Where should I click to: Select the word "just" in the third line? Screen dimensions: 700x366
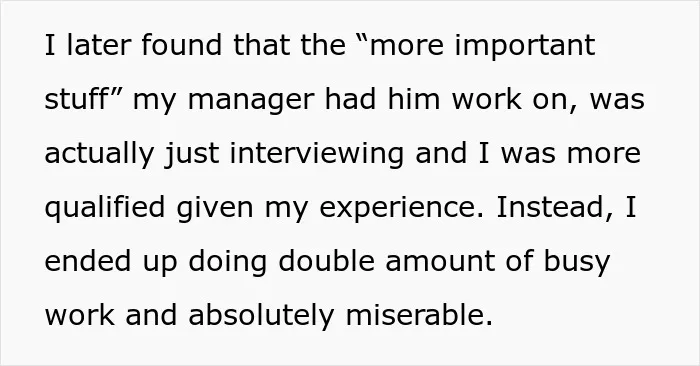[x=192, y=155]
